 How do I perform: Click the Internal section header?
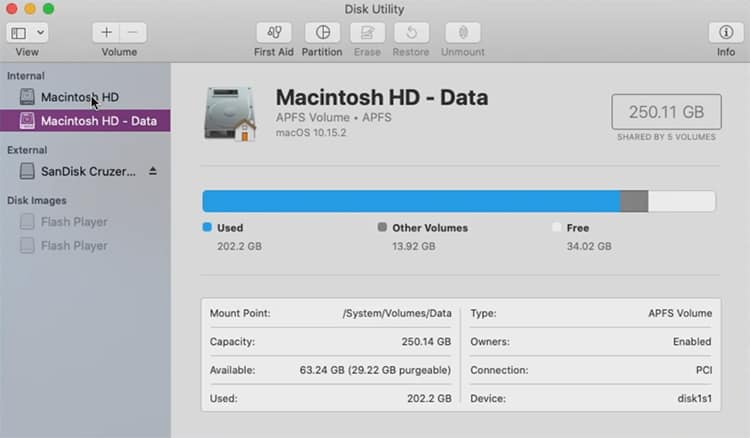click(x=26, y=76)
